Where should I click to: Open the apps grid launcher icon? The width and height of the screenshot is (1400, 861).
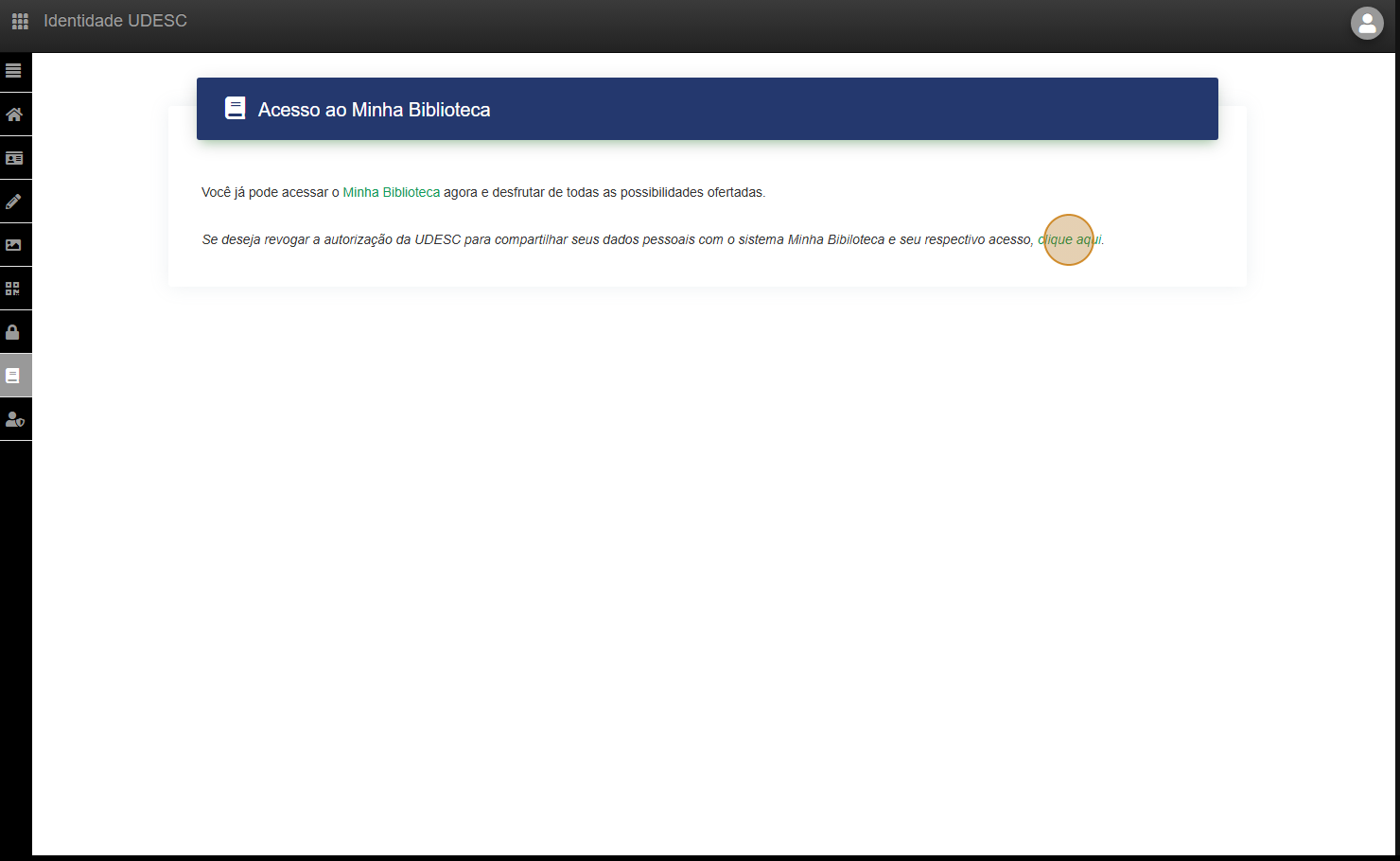pos(20,21)
